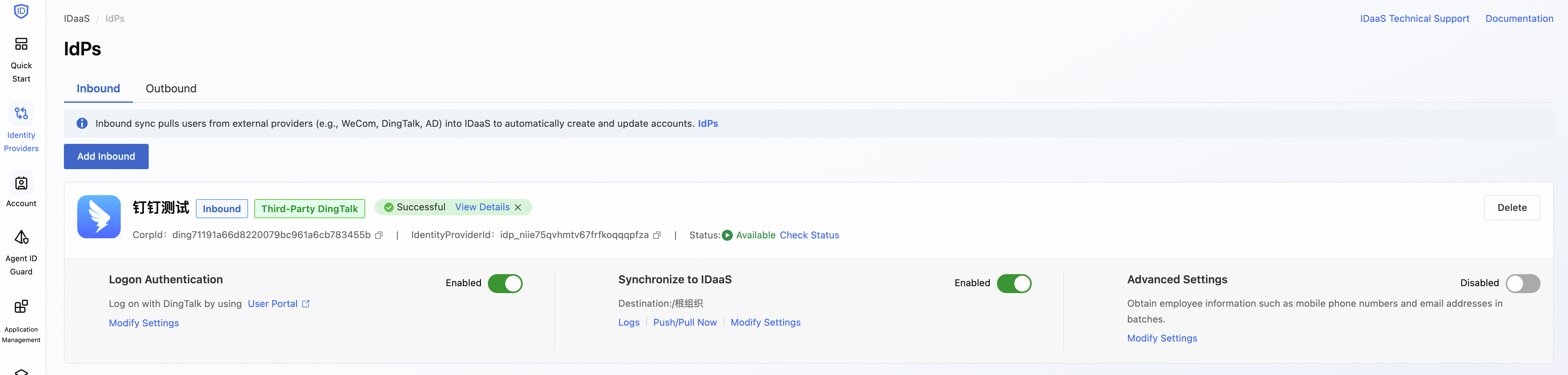The image size is (1568, 375).
Task: Open synchronization Logs link
Action: click(x=629, y=323)
